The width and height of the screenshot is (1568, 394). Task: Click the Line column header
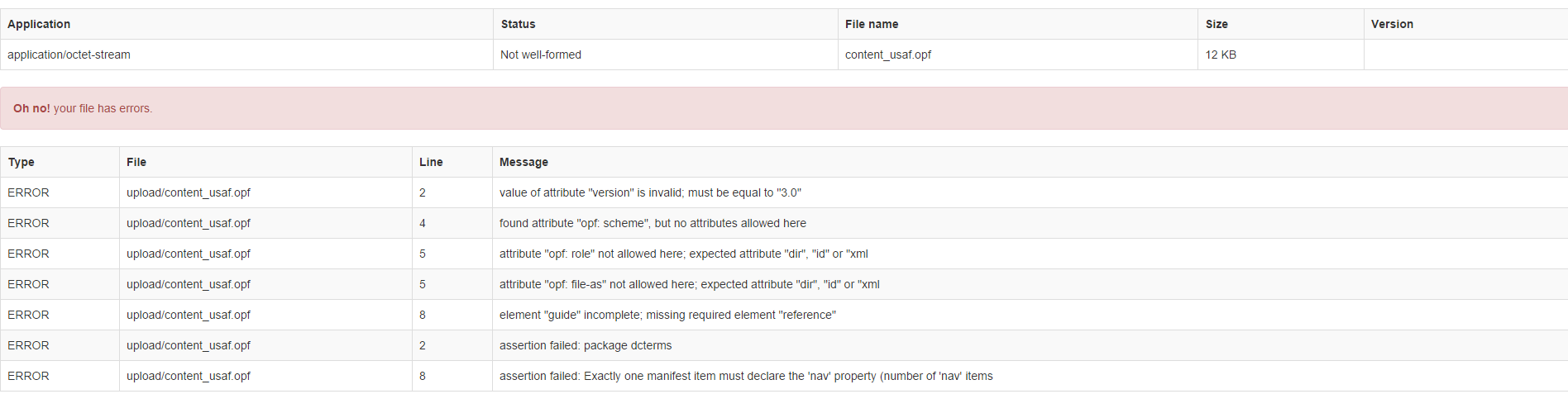(431, 162)
